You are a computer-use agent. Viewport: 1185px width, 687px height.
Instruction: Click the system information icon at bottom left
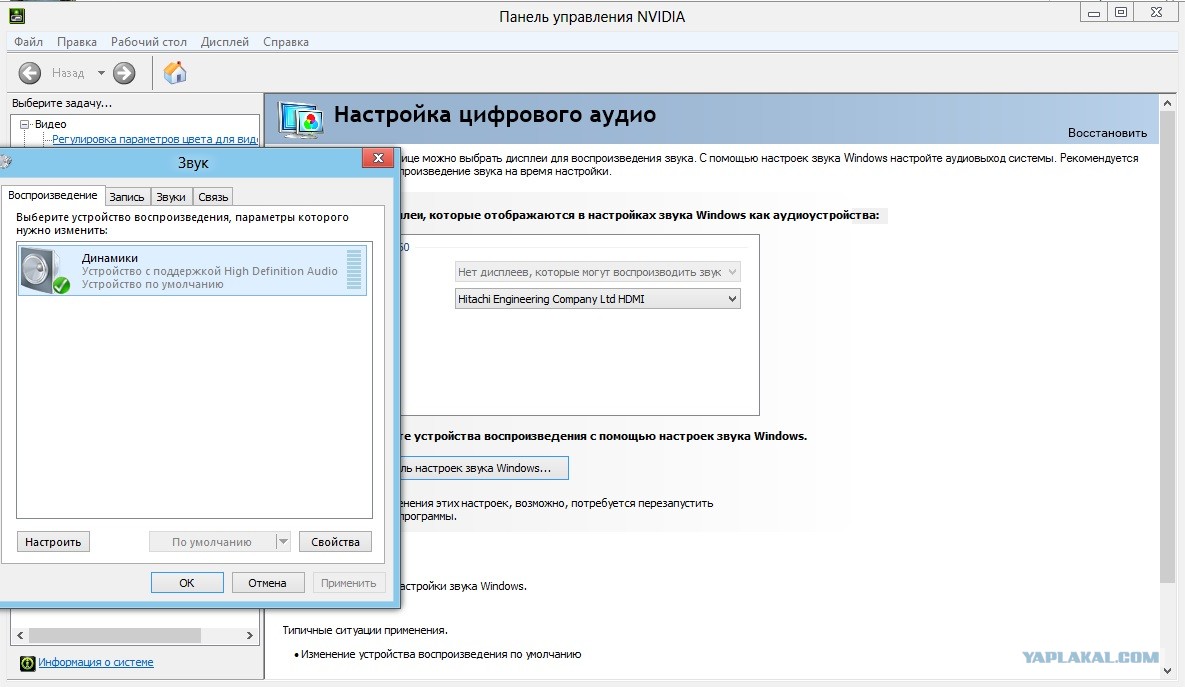tap(27, 662)
